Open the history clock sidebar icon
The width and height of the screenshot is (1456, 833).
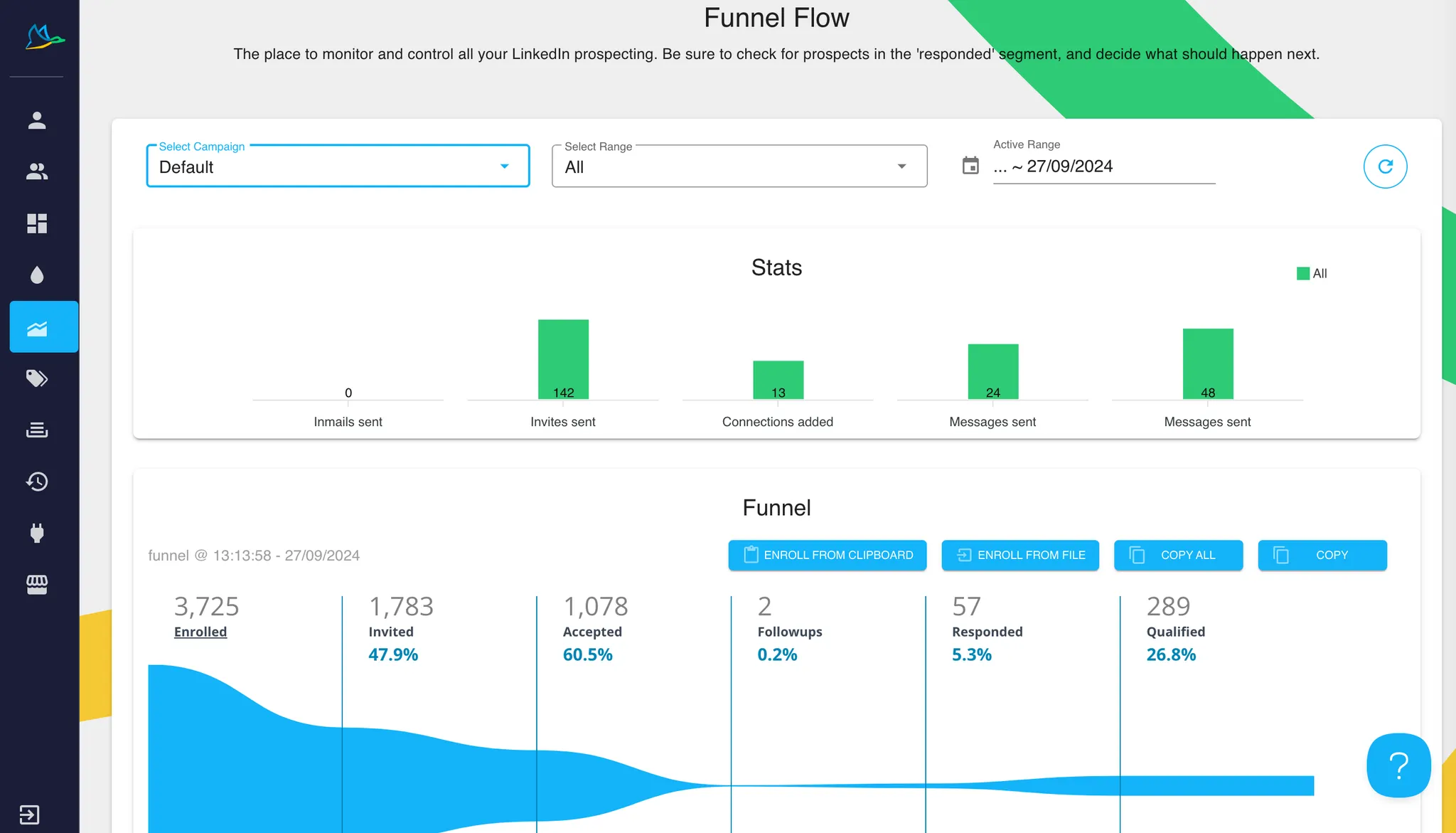[x=37, y=482]
